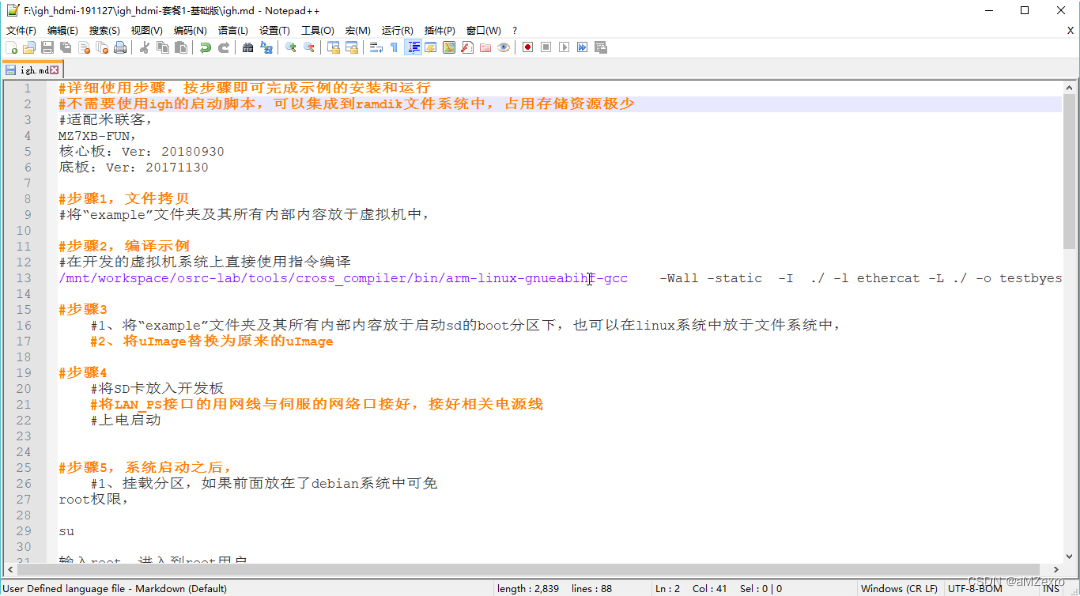The image size is (1080, 596).
Task: Click the Close document toolbar icon
Action: [x=84, y=48]
